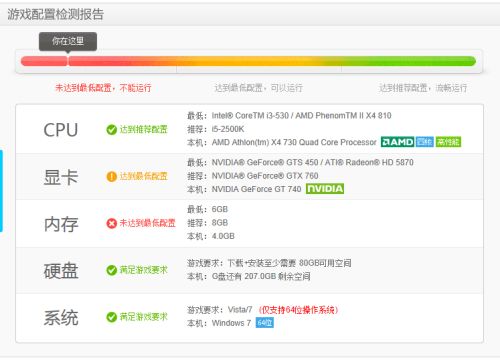Click the red 未达到最低配置，不能运行 label
Viewport: 500px width, 362px height.
pyautogui.click(x=103, y=88)
